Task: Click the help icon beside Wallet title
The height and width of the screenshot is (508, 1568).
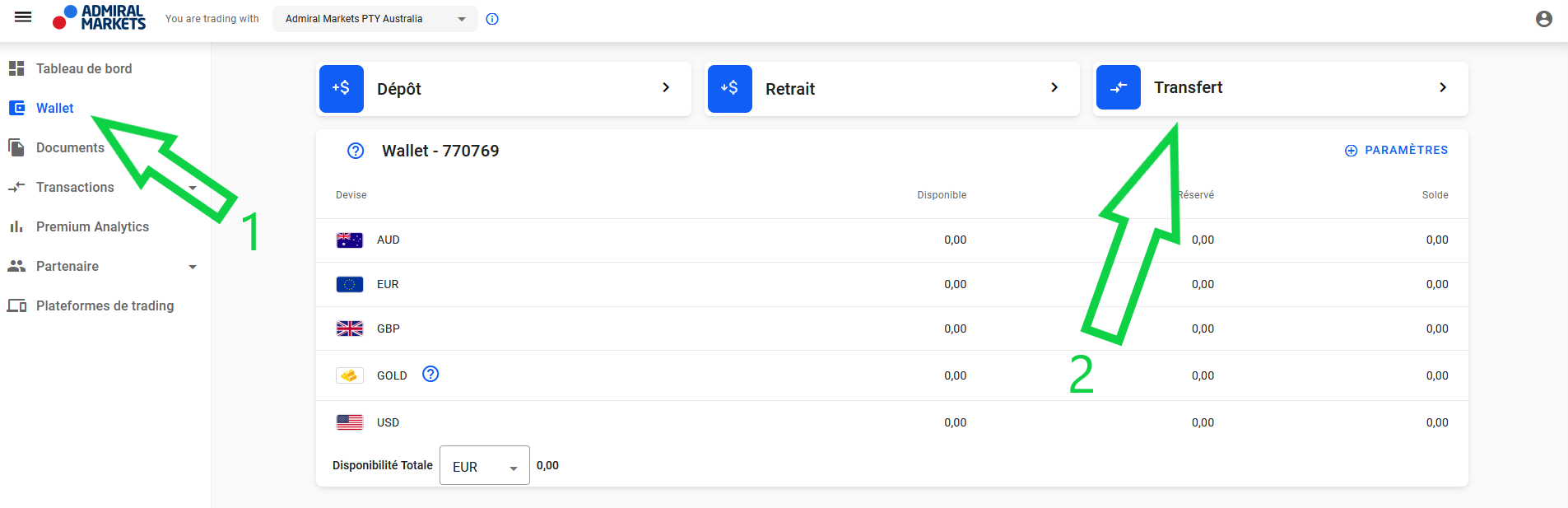Action: (356, 151)
